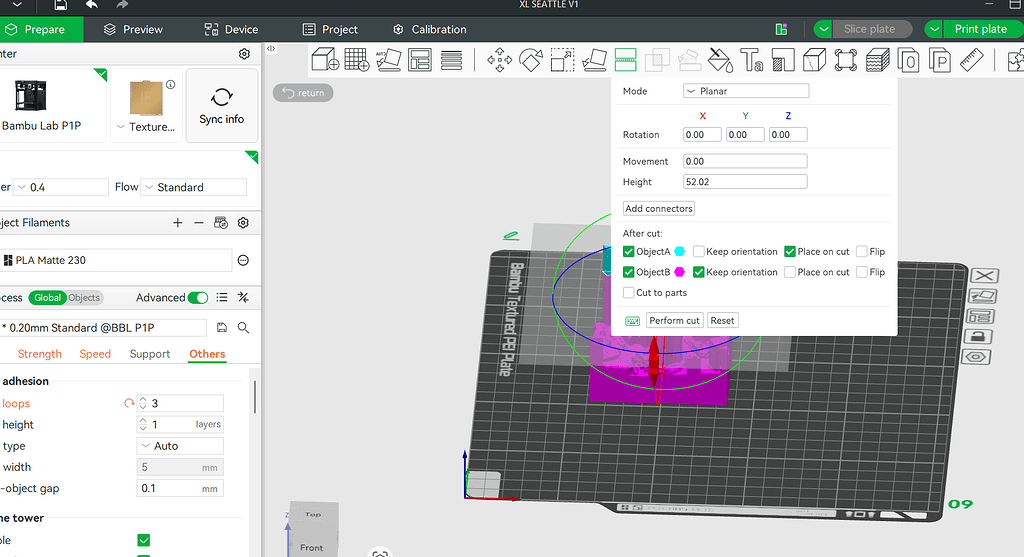Check Flip for ObjectA
1024x557 pixels.
click(x=861, y=251)
